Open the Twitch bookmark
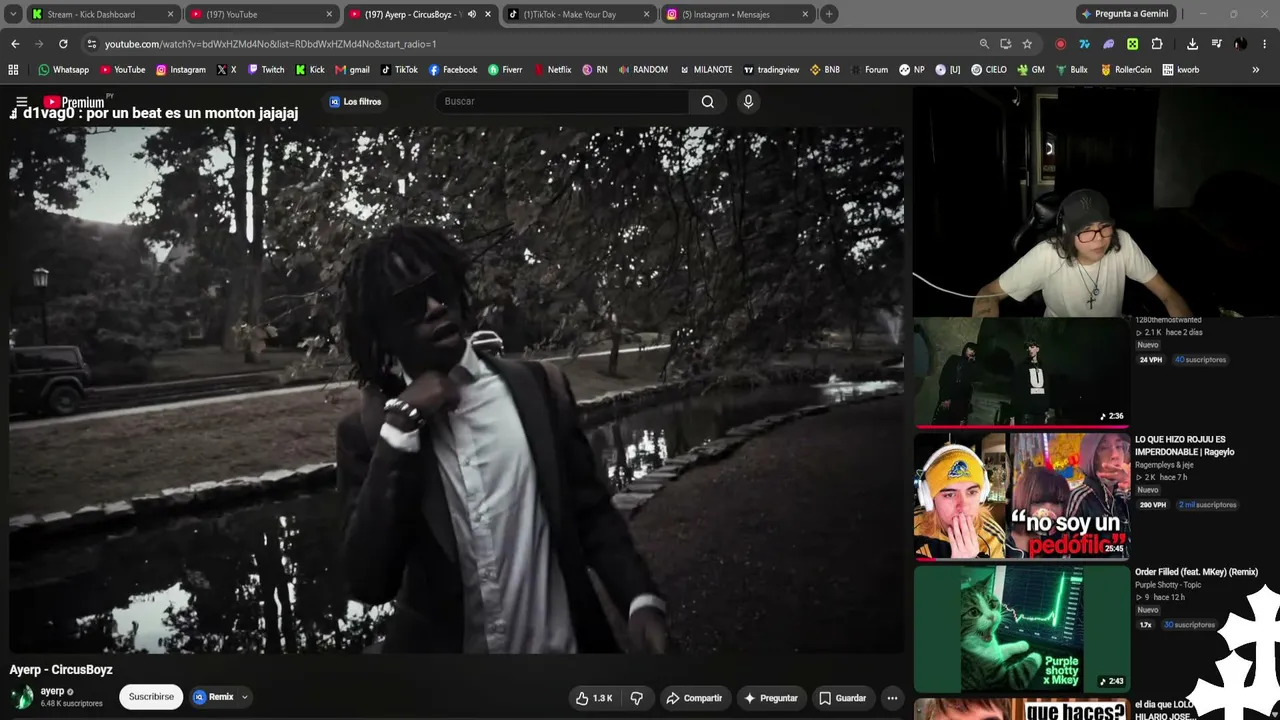Screen dimensions: 1280x720 click(x=266, y=70)
